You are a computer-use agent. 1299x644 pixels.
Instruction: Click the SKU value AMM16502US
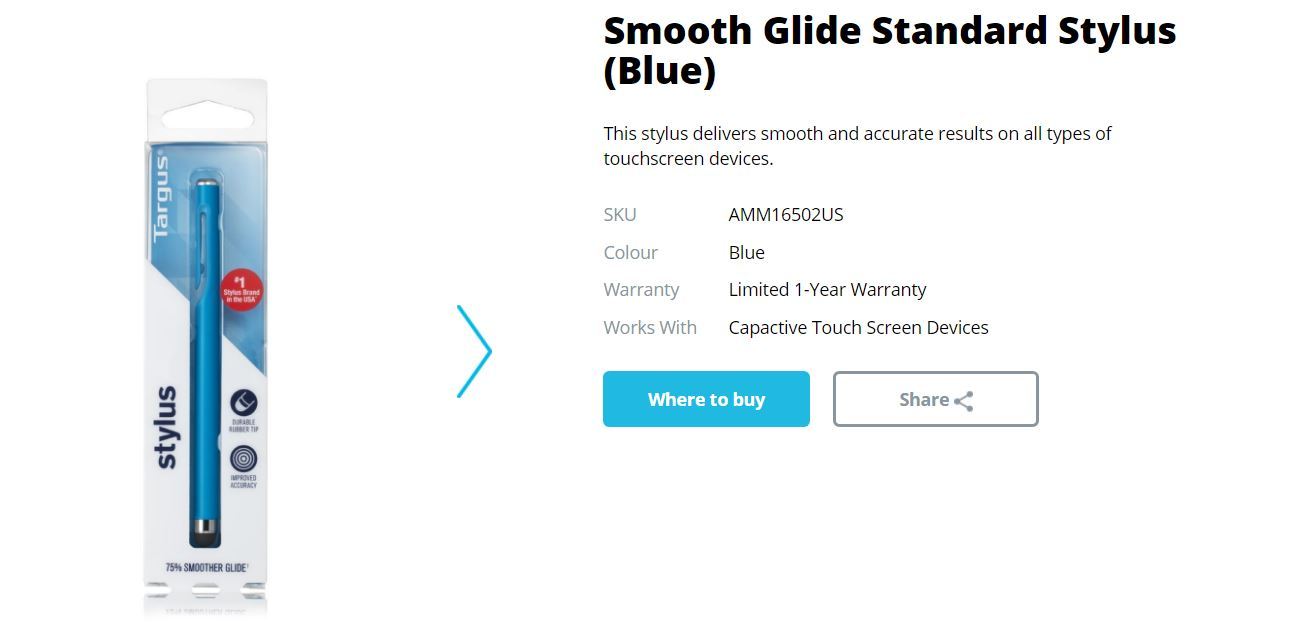tap(786, 215)
